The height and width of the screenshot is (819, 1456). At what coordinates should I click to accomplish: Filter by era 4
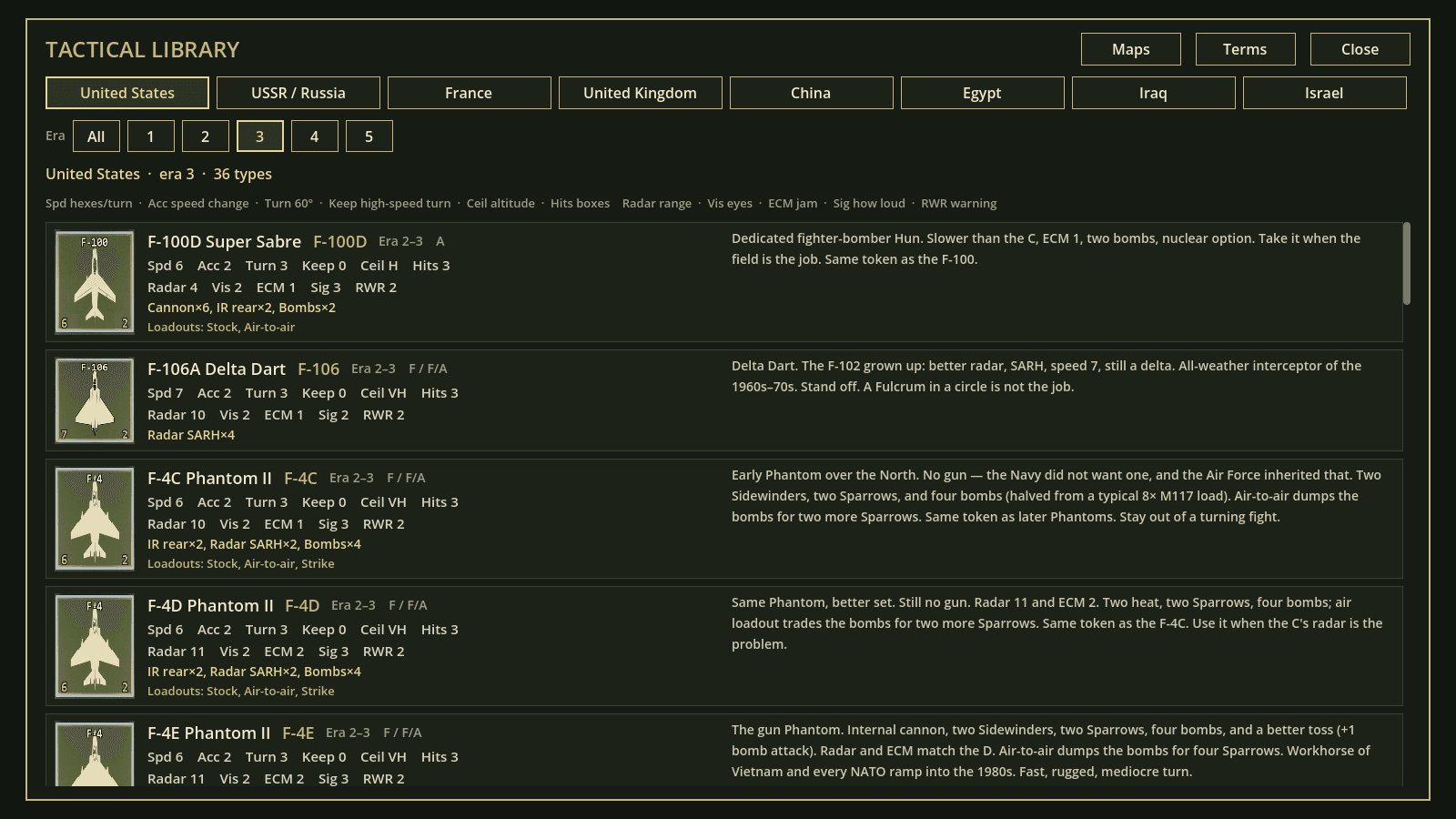click(x=315, y=136)
